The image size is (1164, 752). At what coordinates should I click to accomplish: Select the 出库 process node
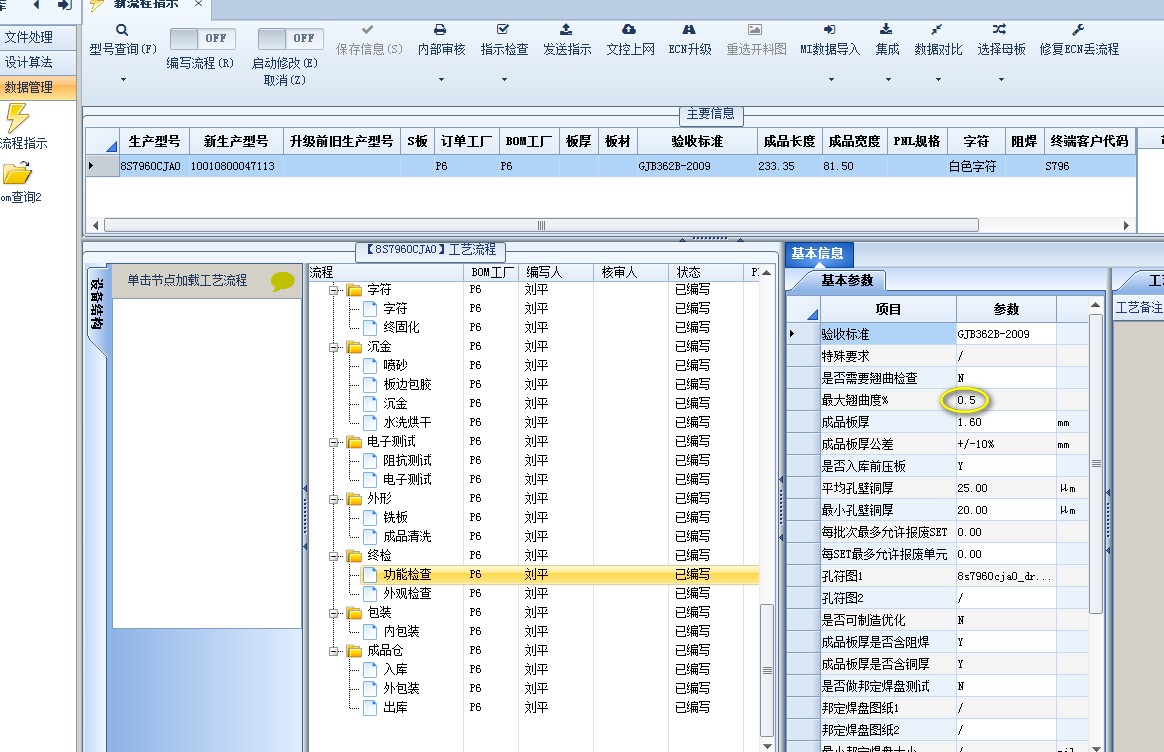[395, 708]
